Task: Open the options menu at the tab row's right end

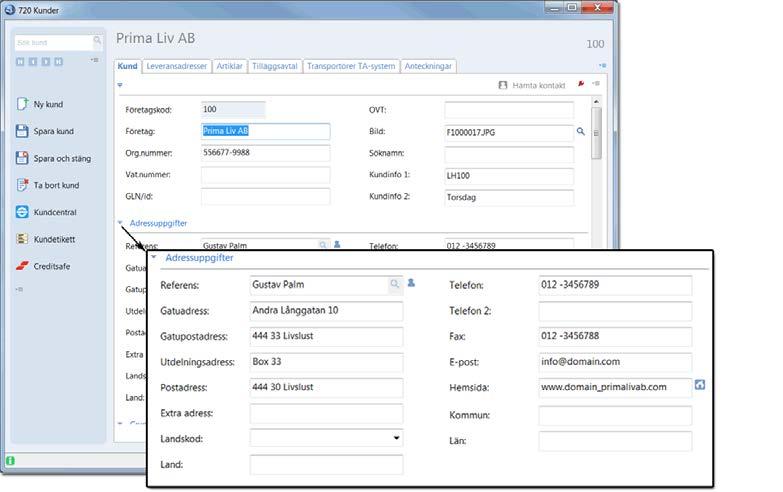Action: [x=603, y=65]
